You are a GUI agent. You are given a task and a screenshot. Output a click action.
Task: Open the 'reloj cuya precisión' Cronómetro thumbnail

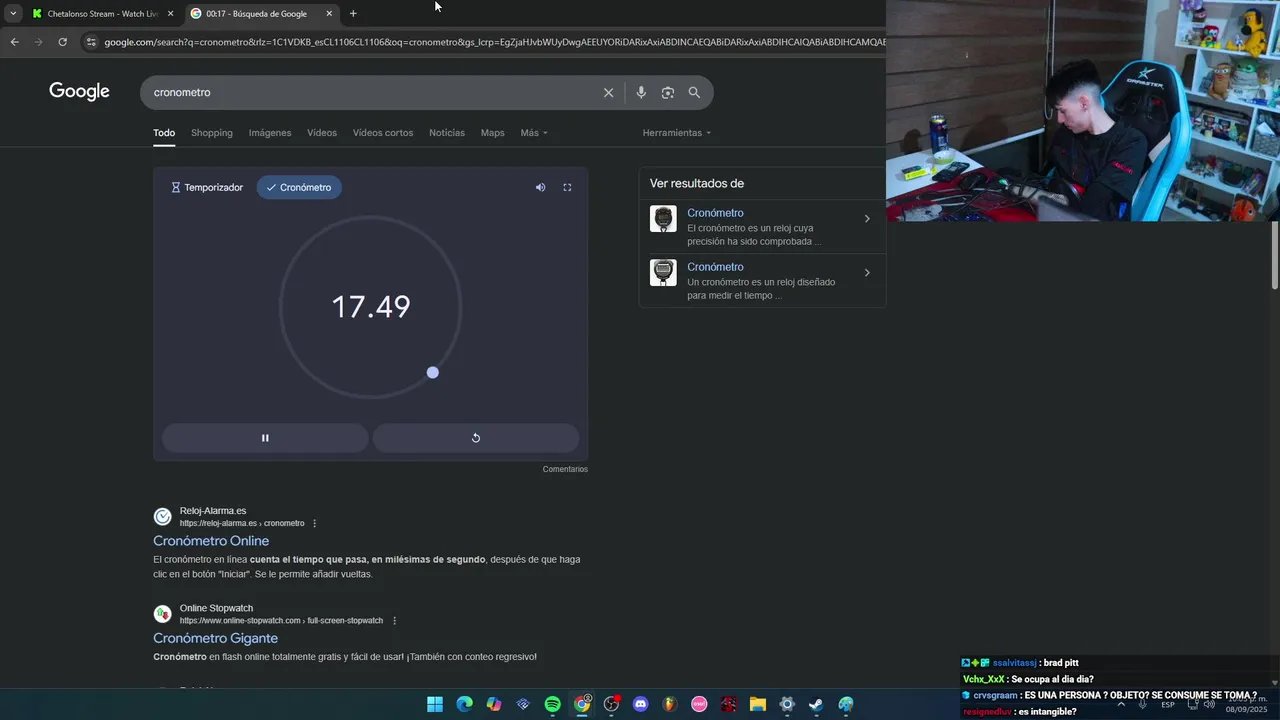pos(663,219)
